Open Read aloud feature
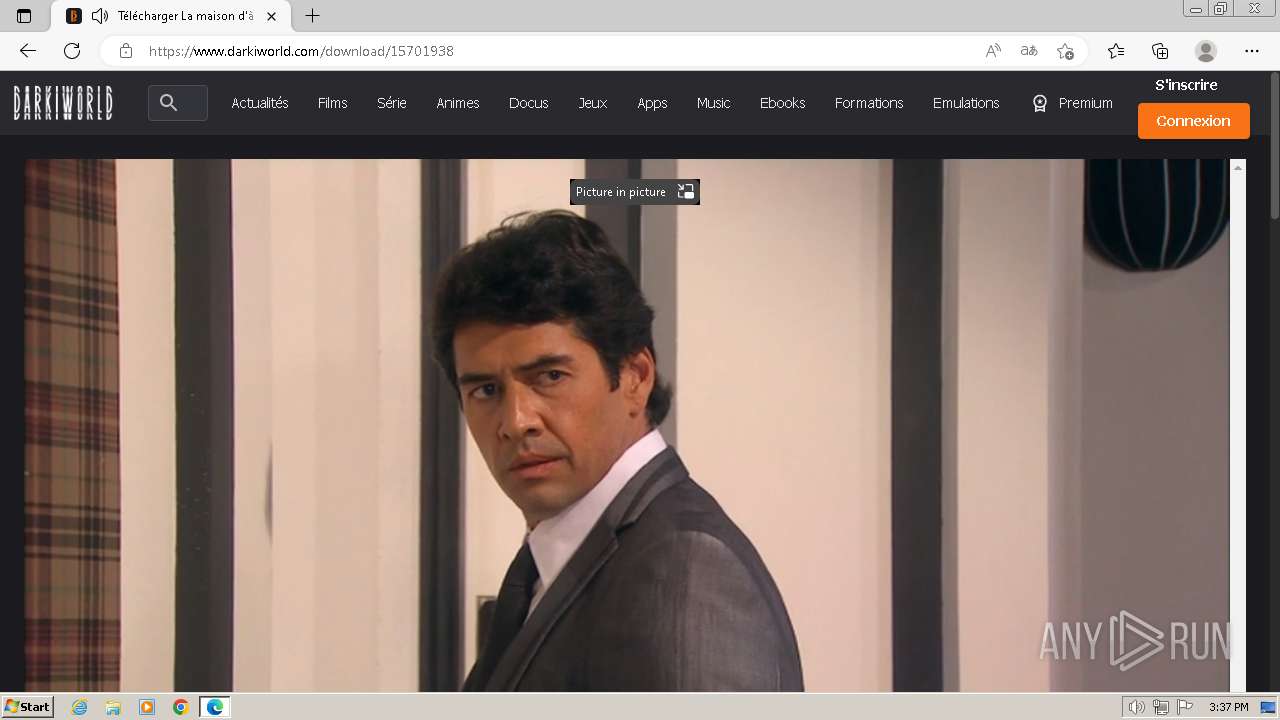 tap(993, 51)
